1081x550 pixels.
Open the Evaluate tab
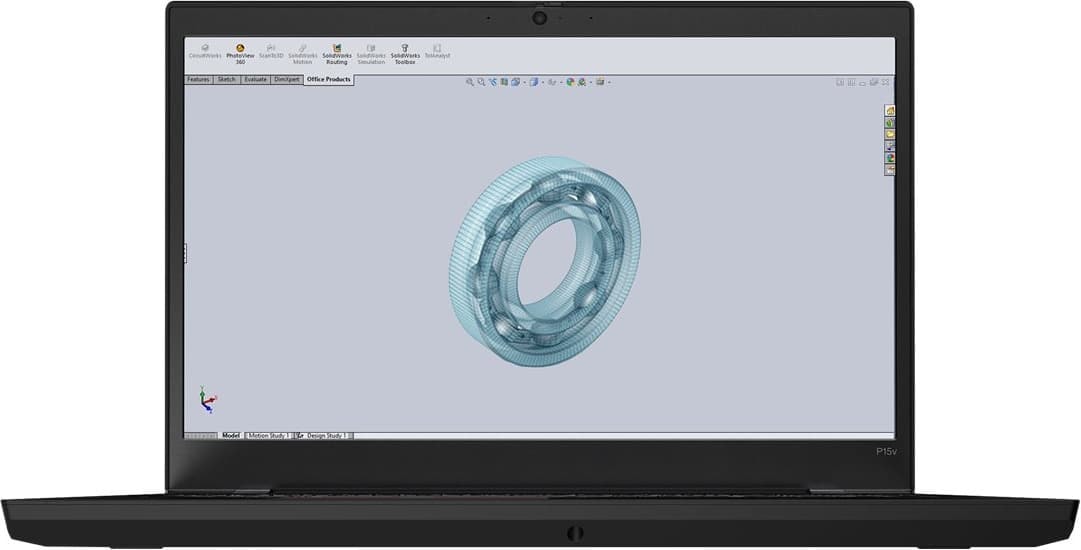(x=255, y=80)
